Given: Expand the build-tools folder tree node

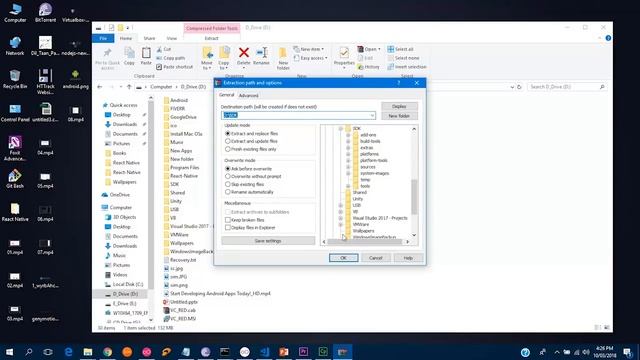Looking at the screenshot, I should point(348,141).
